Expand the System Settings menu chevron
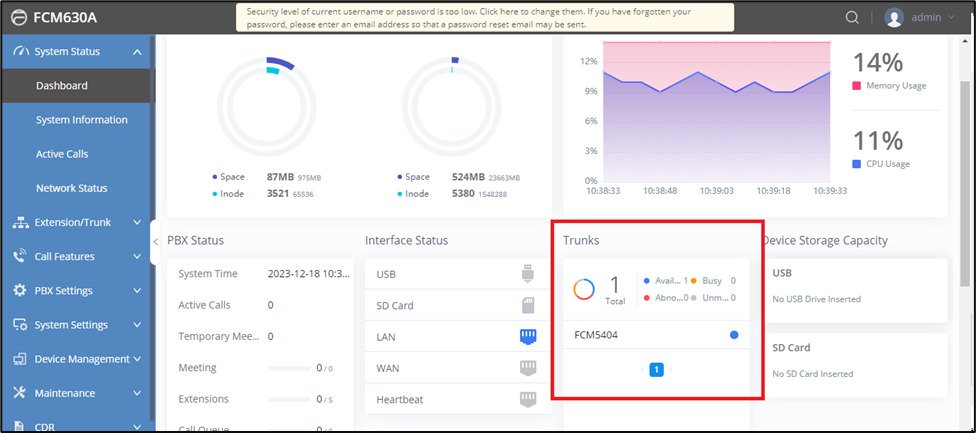Screen dimensions: 976x433 (137, 325)
